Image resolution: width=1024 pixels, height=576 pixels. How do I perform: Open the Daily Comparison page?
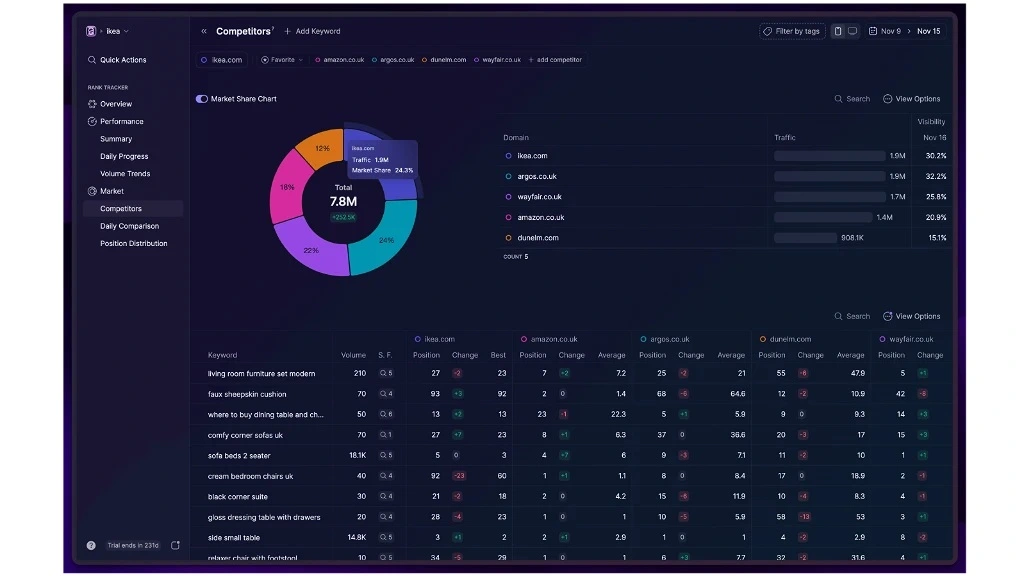pos(129,226)
